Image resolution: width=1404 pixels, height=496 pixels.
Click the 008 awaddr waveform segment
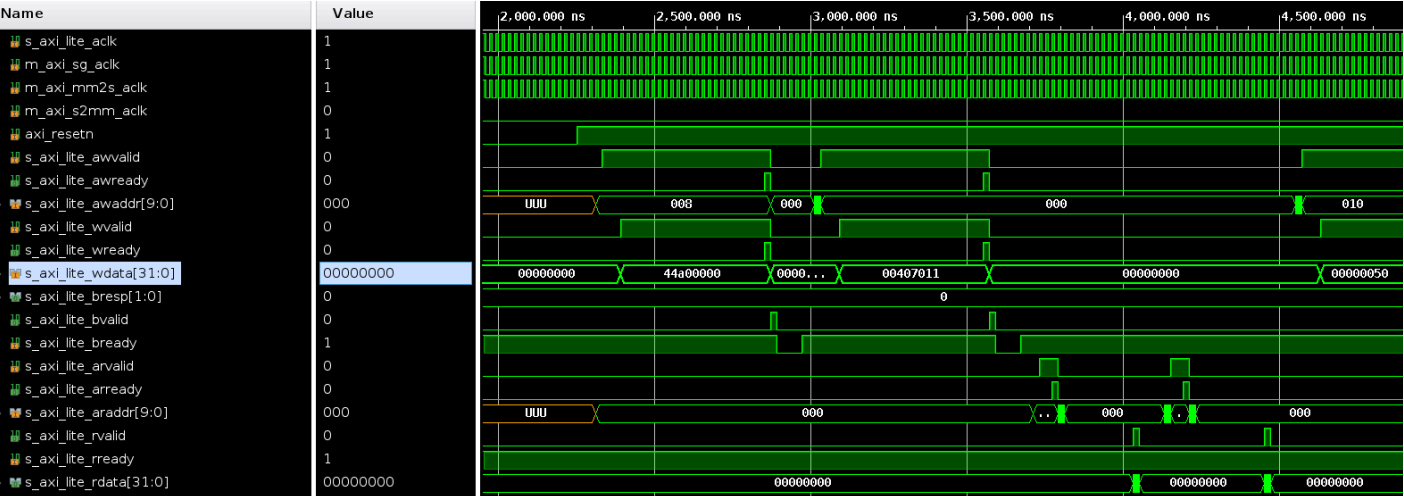tap(681, 204)
